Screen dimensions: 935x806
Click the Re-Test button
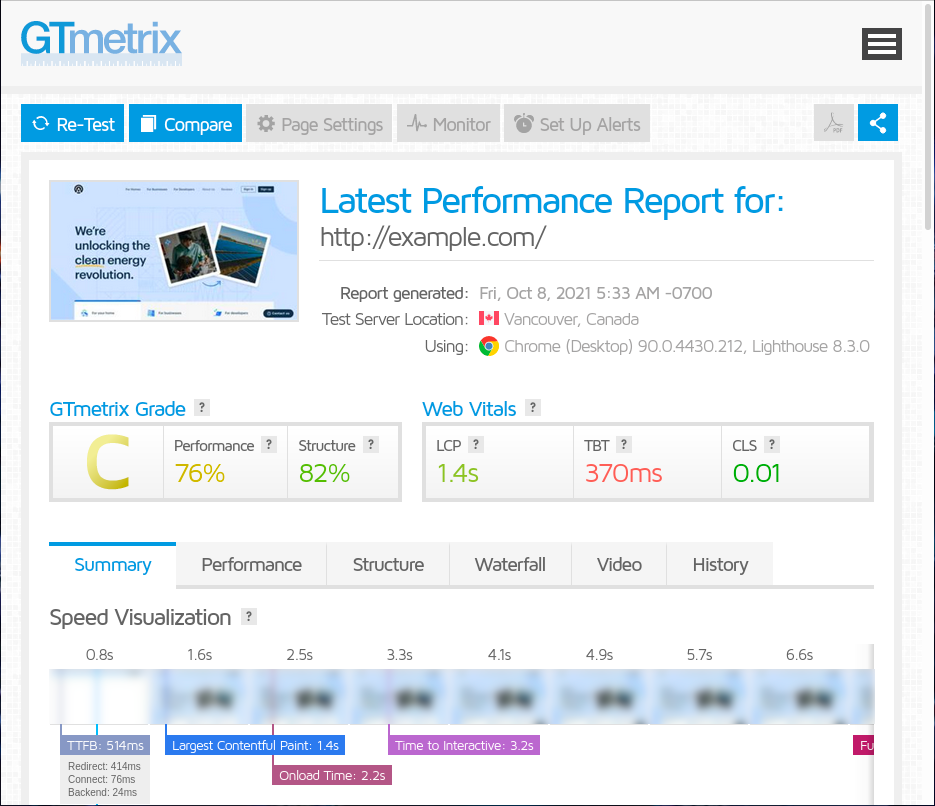pyautogui.click(x=73, y=123)
